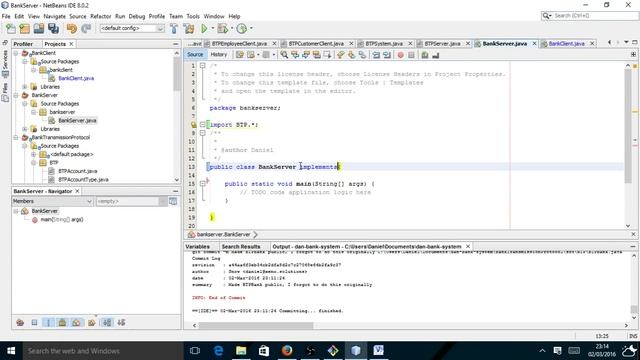Toggle Rectangular Selection in editor toolbar

pos(327,55)
